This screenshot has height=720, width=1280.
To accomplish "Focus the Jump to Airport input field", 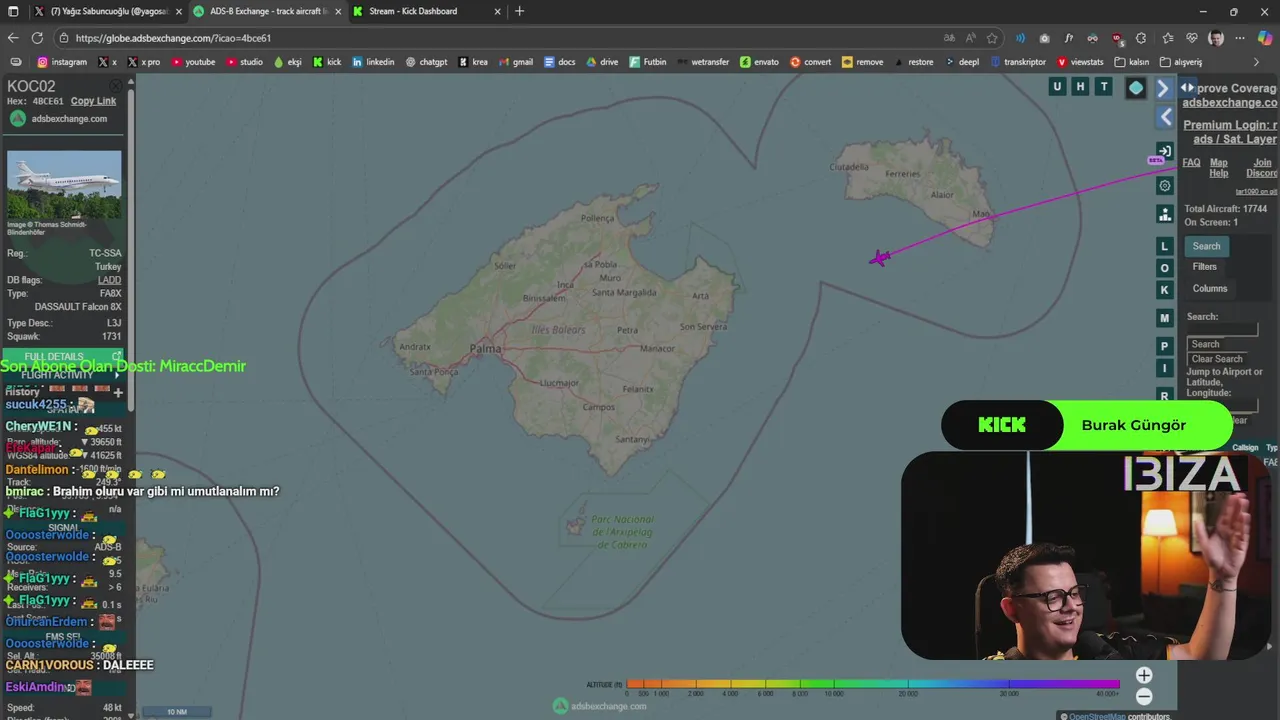I will point(1222,404).
